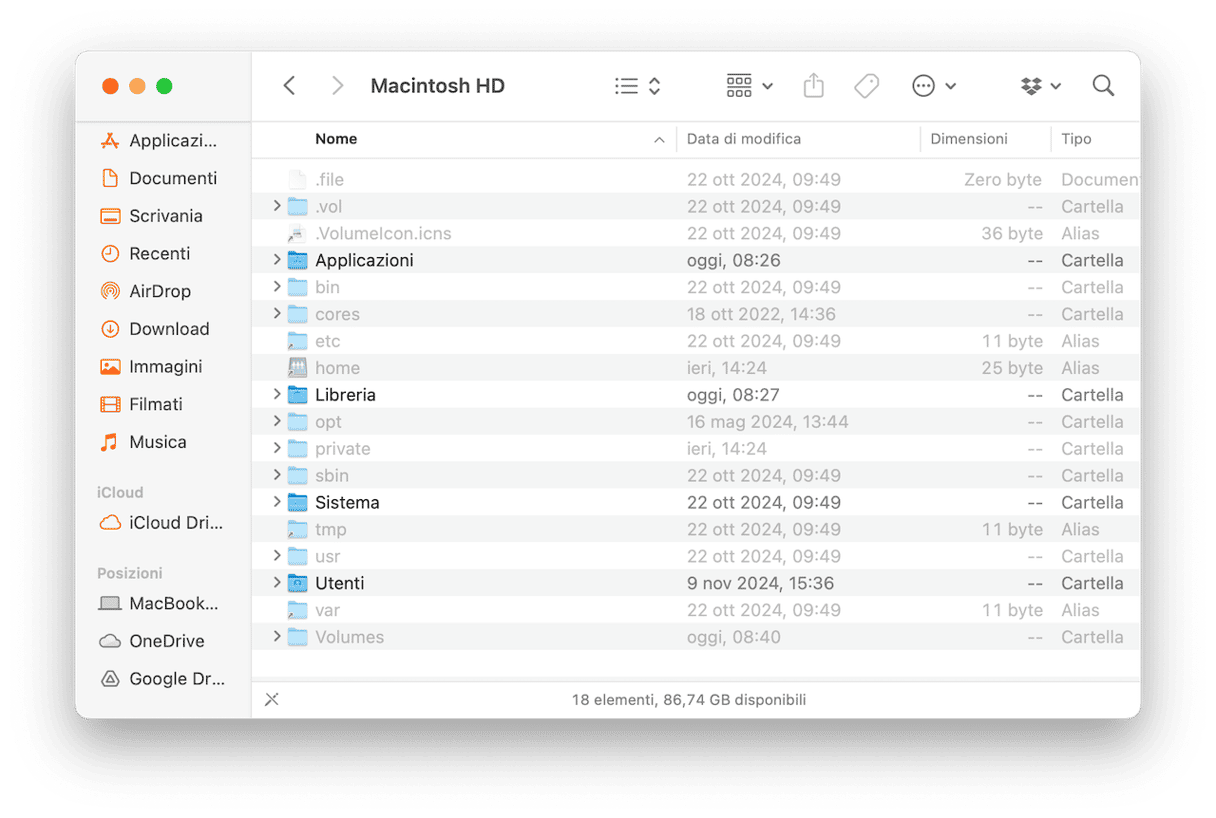Open Recenti in the sidebar
Image resolution: width=1216 pixels, height=818 pixels.
click(146, 254)
